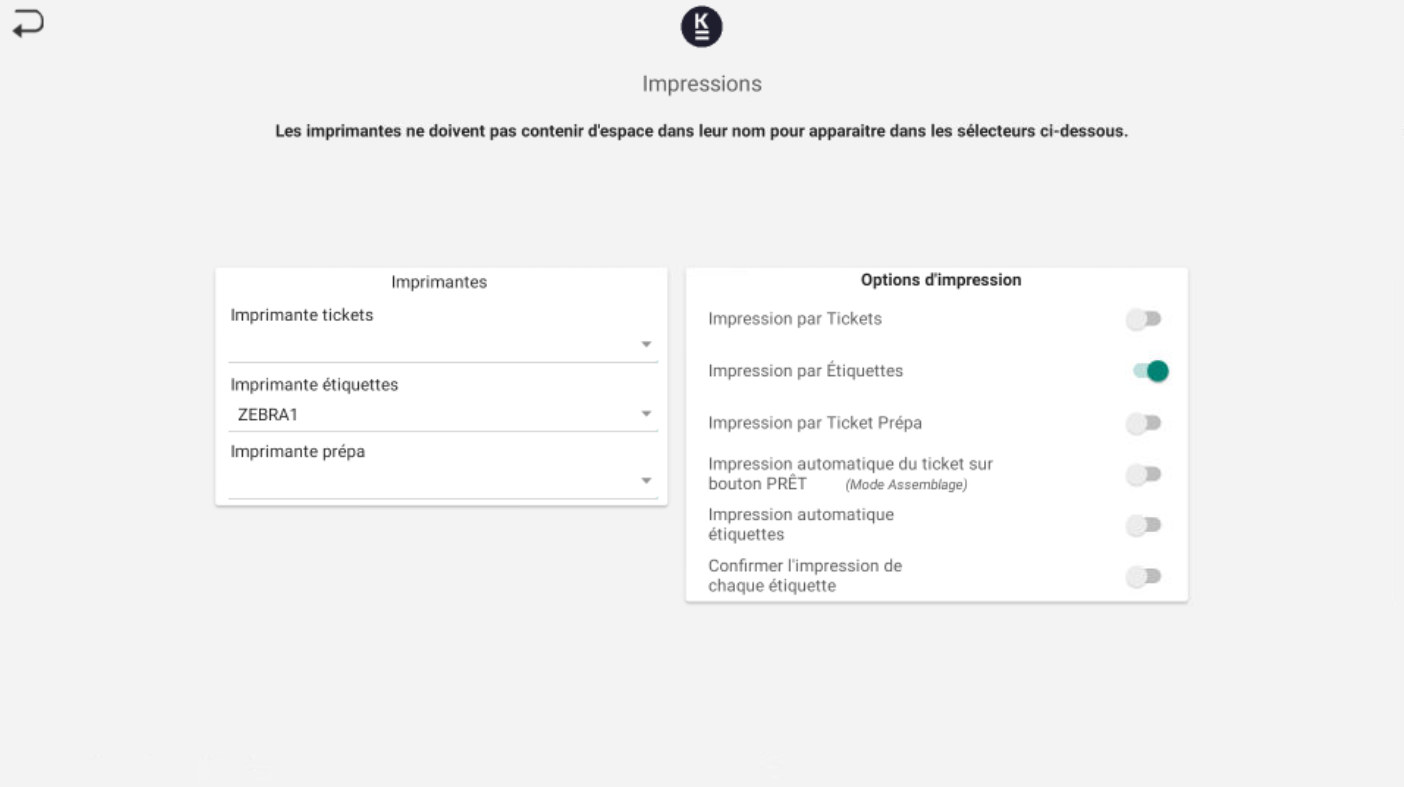Click the Mode Assemblage note text
This screenshot has width=1404, height=787.
pos(906,486)
